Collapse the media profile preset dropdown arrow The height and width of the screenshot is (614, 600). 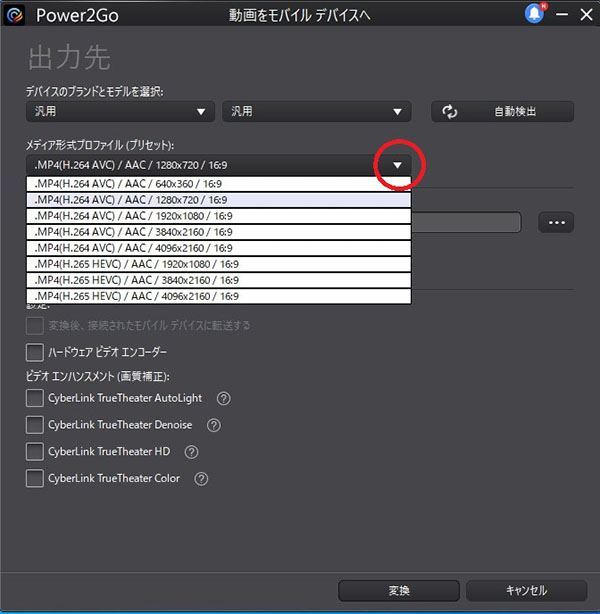(x=398, y=165)
